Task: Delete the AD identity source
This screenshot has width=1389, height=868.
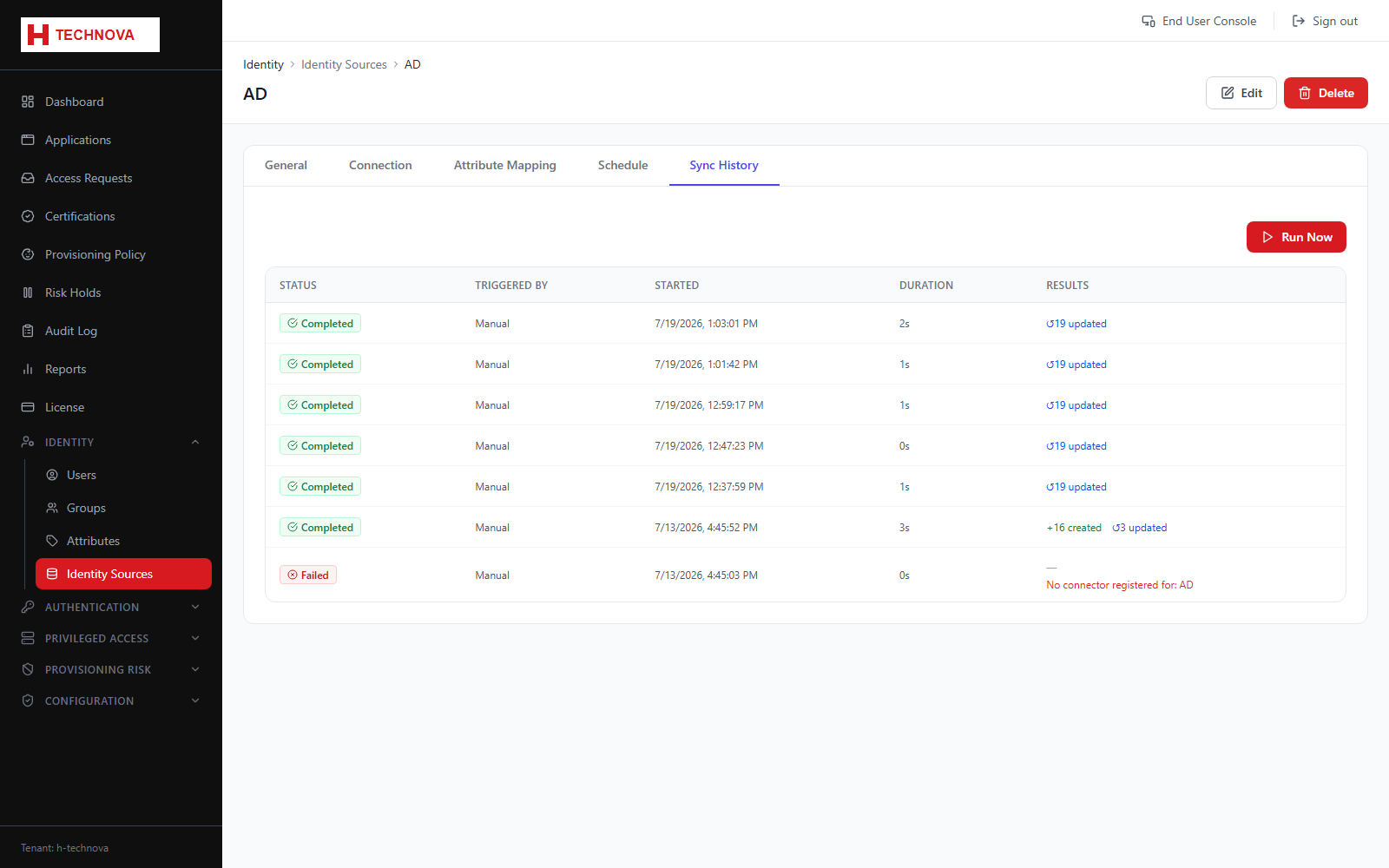Action: (x=1326, y=93)
